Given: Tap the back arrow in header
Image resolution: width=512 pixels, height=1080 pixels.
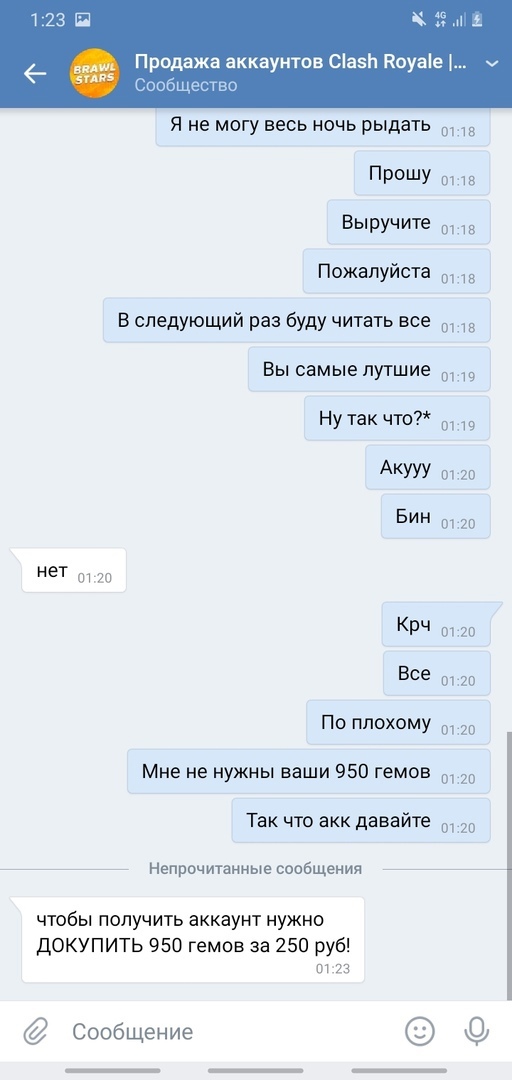Looking at the screenshot, I should 34,74.
